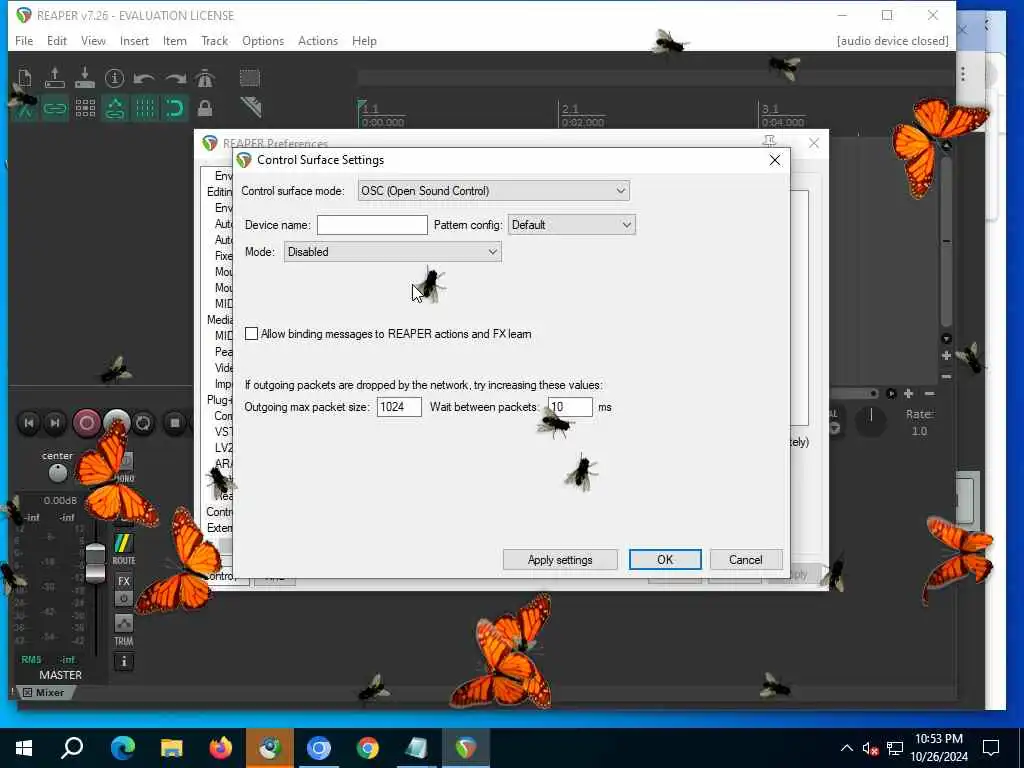Toggle envelope points move with items
This screenshot has width=1024, height=768.
(115, 108)
